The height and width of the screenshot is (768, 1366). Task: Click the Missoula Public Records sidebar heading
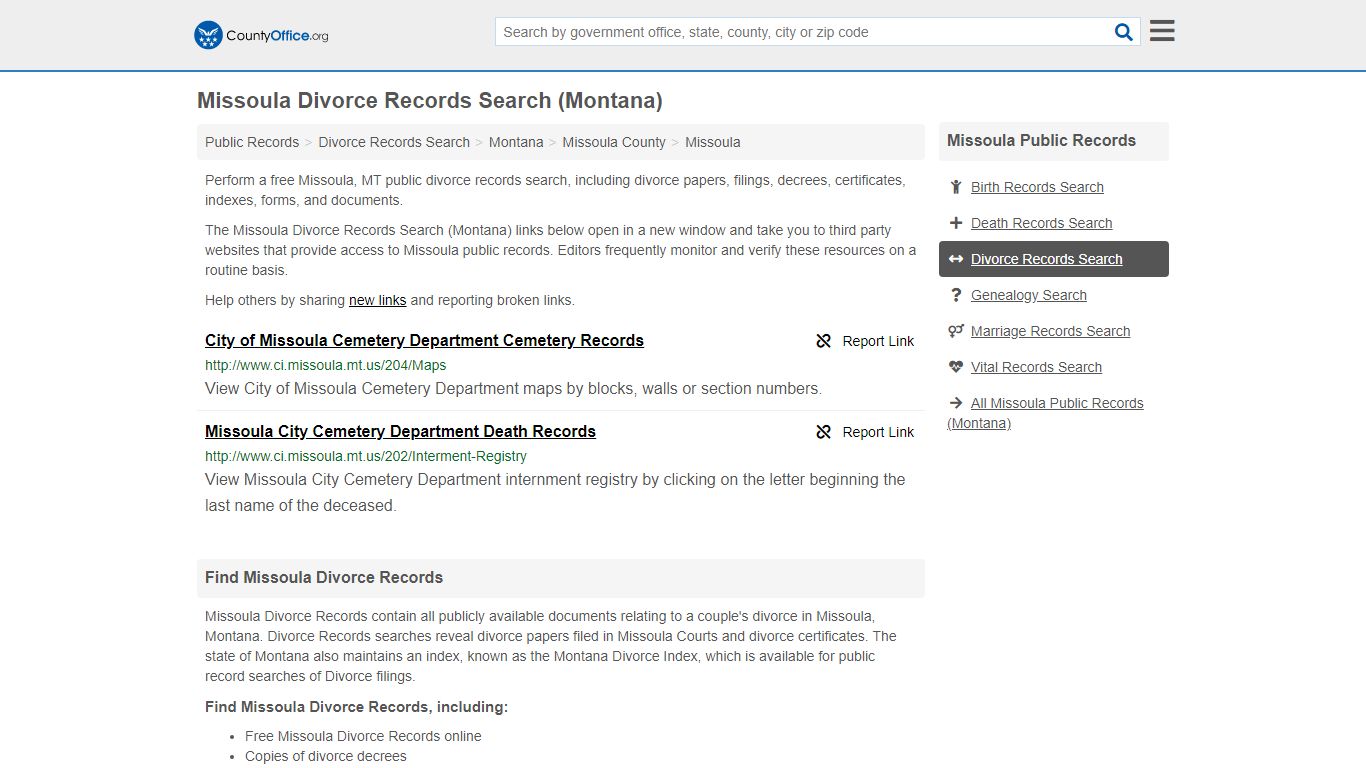1041,140
